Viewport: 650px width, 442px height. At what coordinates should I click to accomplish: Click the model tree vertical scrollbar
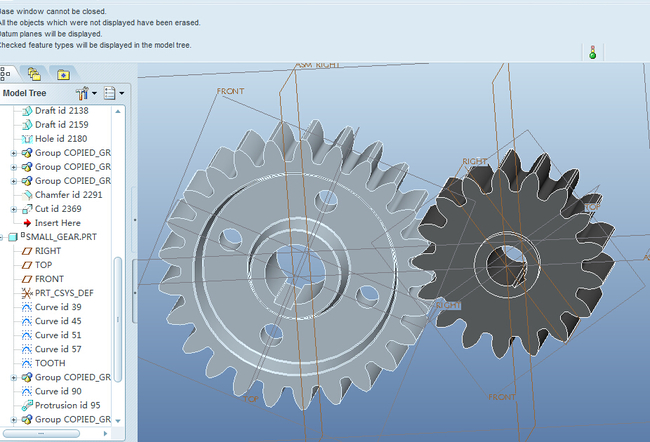click(118, 320)
